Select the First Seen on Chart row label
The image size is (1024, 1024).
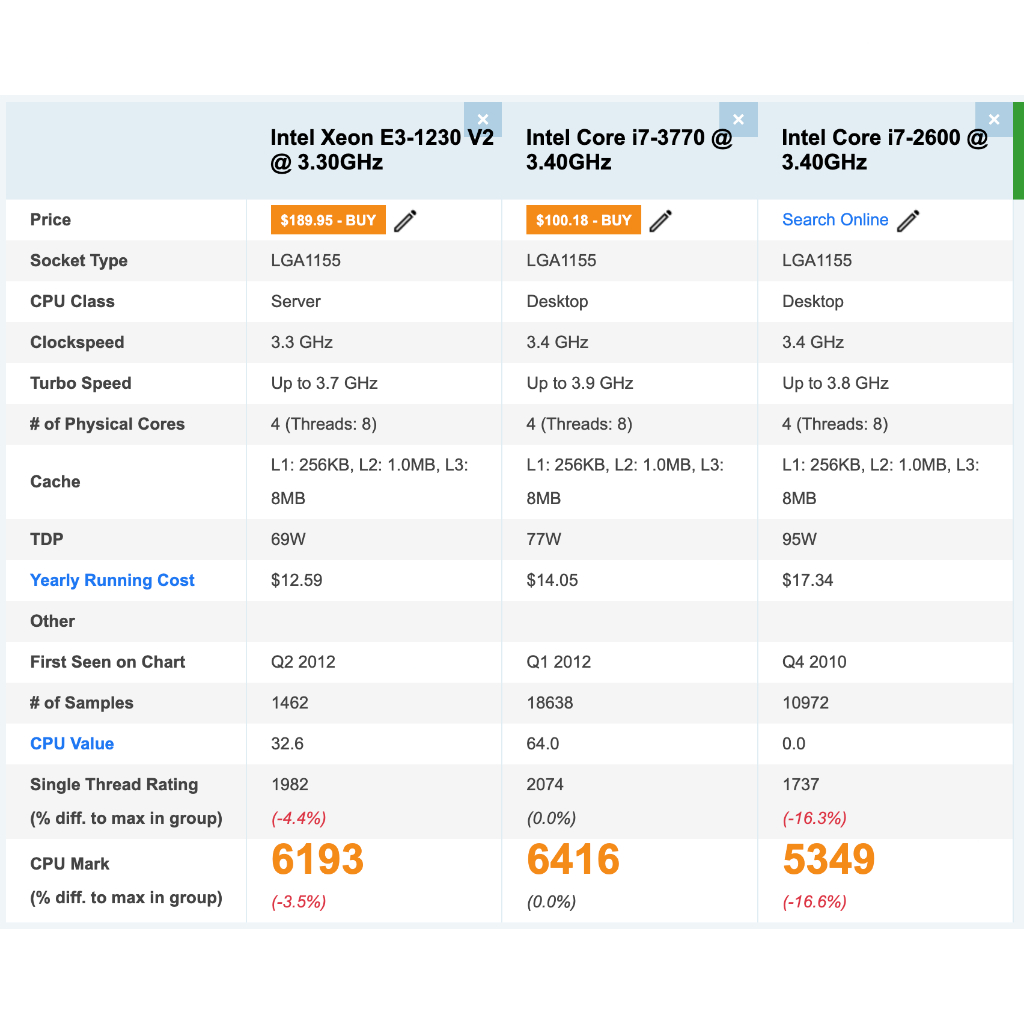pyautogui.click(x=108, y=662)
